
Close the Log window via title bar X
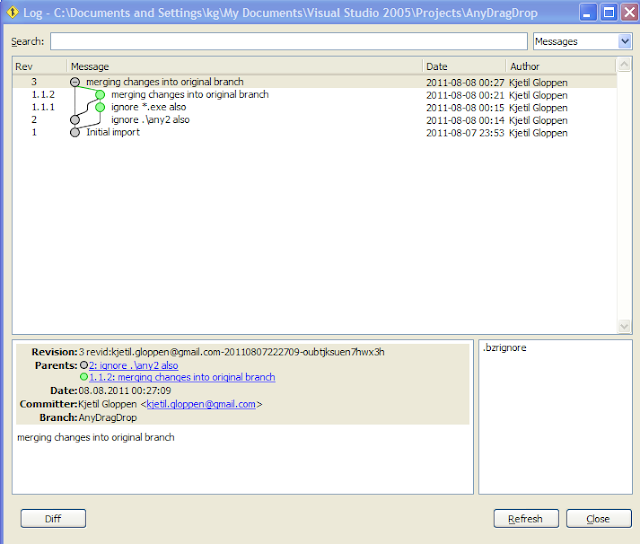click(x=630, y=13)
